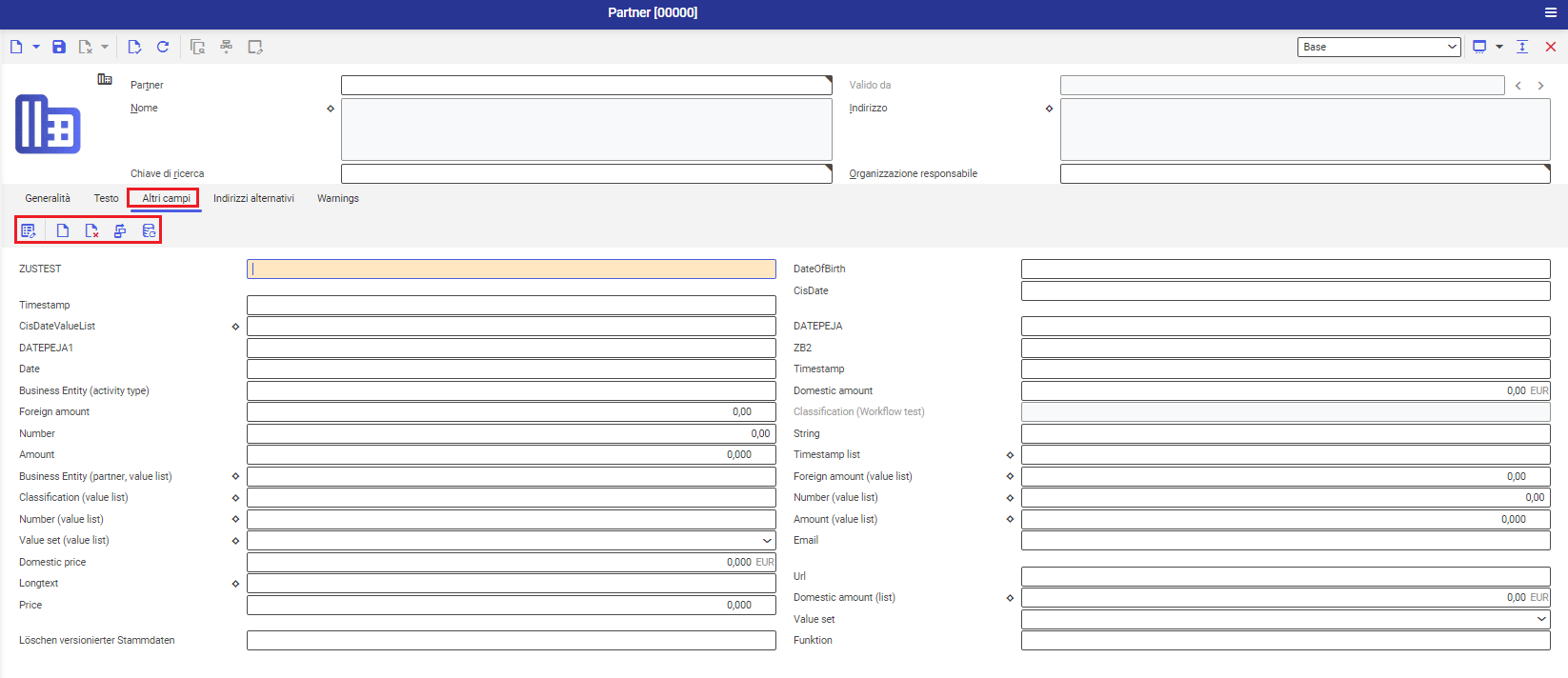Click the Price field showing 0,000
1568x678 pixels.
coord(512,605)
